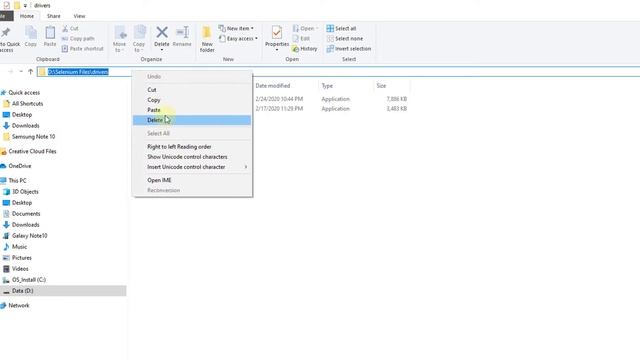640x360 pixels.
Task: Sort by Type column header
Action: tap(327, 86)
